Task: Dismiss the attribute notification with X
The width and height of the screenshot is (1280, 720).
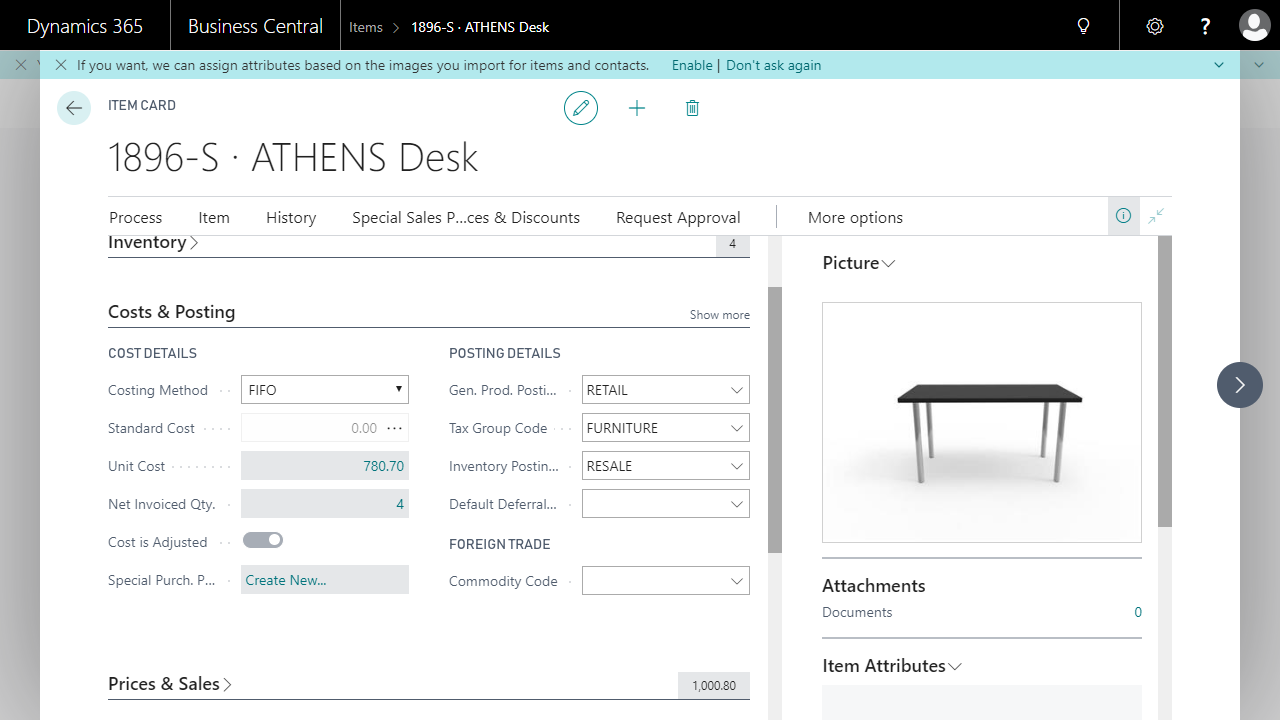Action: [x=61, y=65]
